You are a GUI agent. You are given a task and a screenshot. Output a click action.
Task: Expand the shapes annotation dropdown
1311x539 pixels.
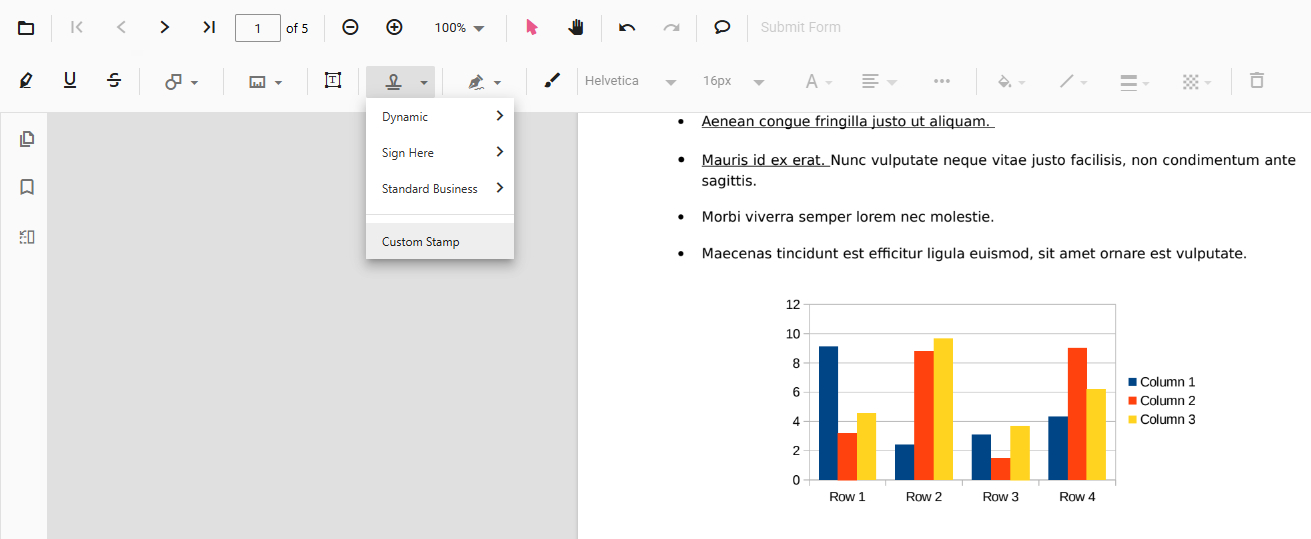[182, 82]
